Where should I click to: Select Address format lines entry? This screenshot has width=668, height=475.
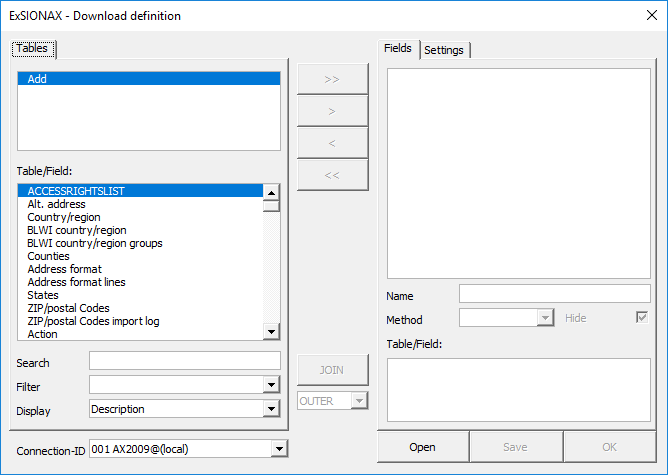tap(140, 282)
